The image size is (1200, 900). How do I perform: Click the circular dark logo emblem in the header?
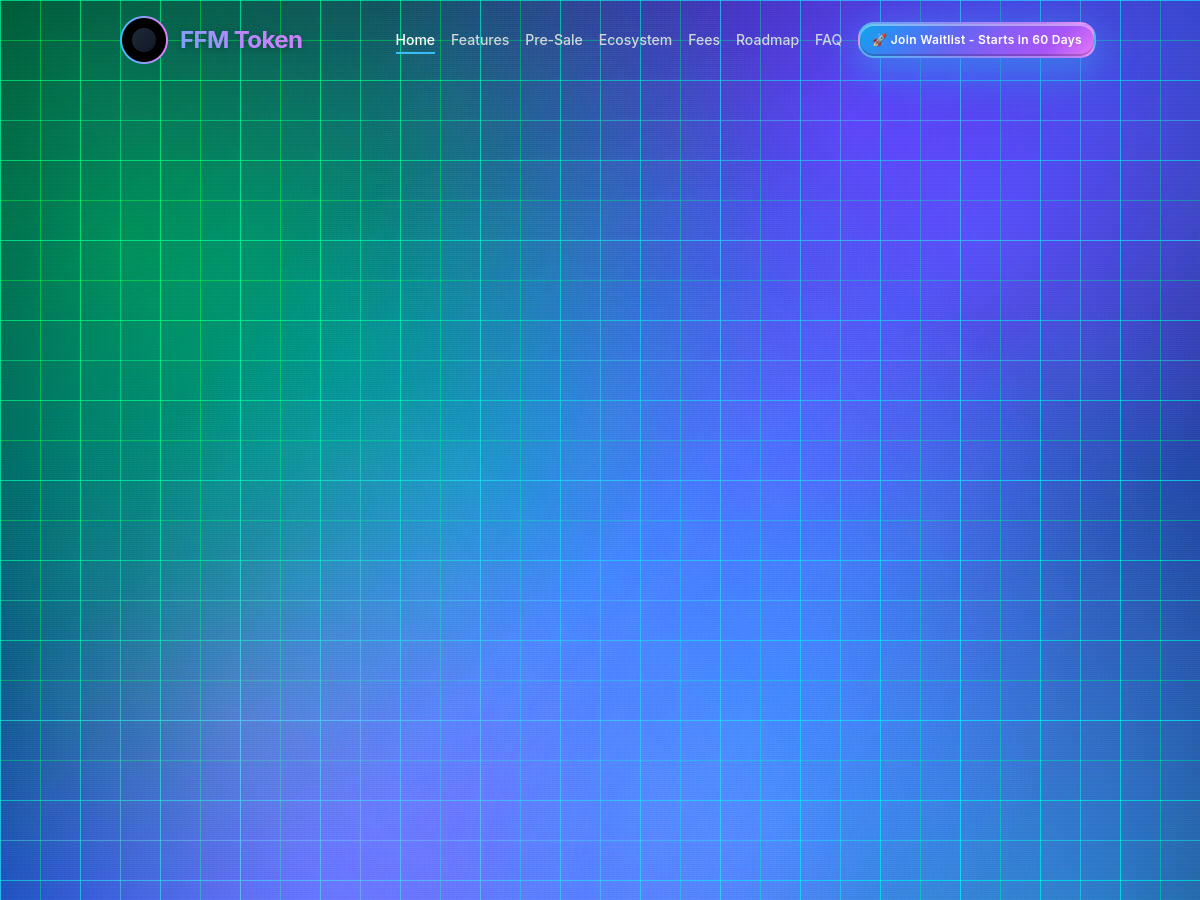(144, 40)
